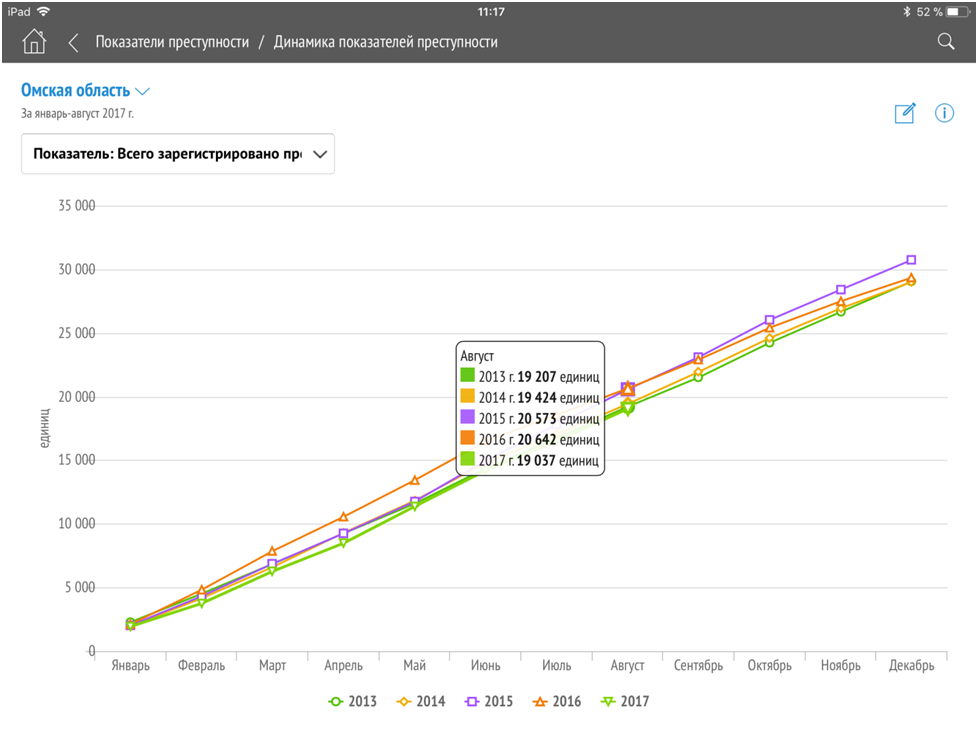This screenshot has width=978, height=735.
Task: Open search with the magnifying glass icon
Action: (x=945, y=42)
